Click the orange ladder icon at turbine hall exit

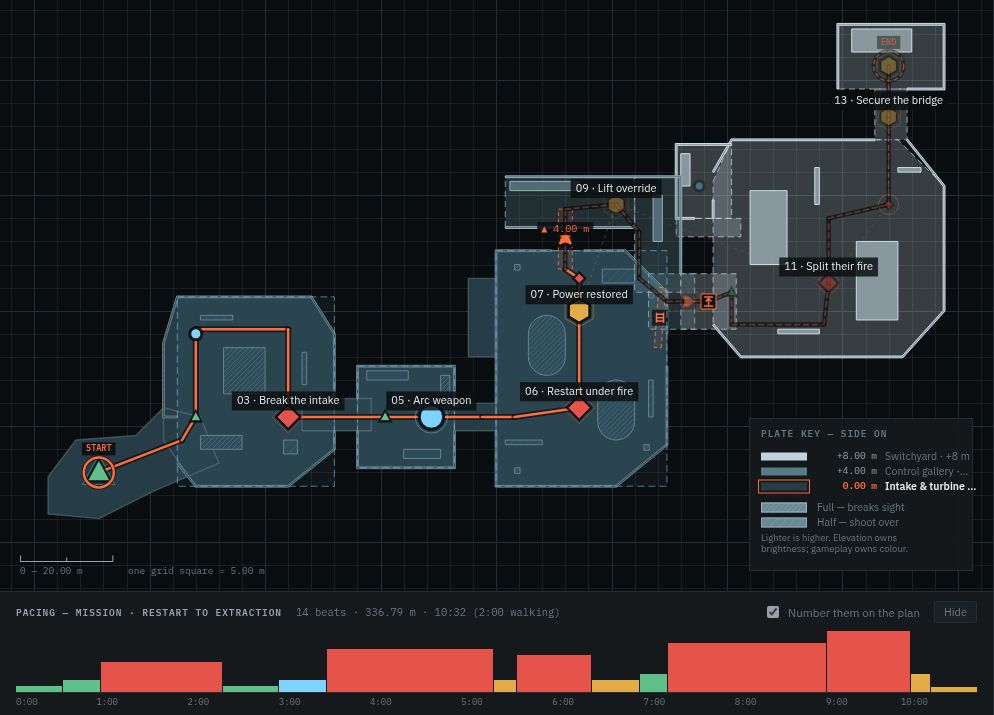click(x=660, y=318)
